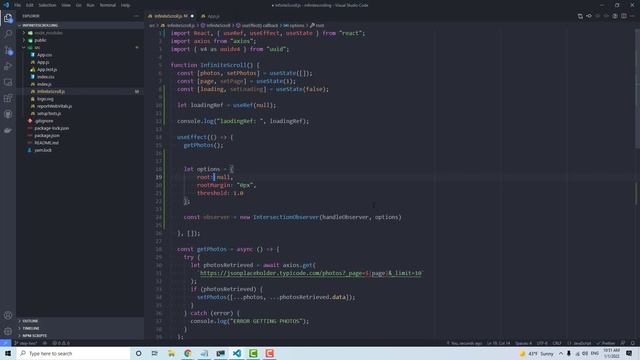The image size is (640, 360).
Task: Open Run and Debug view
Action: click(8, 67)
